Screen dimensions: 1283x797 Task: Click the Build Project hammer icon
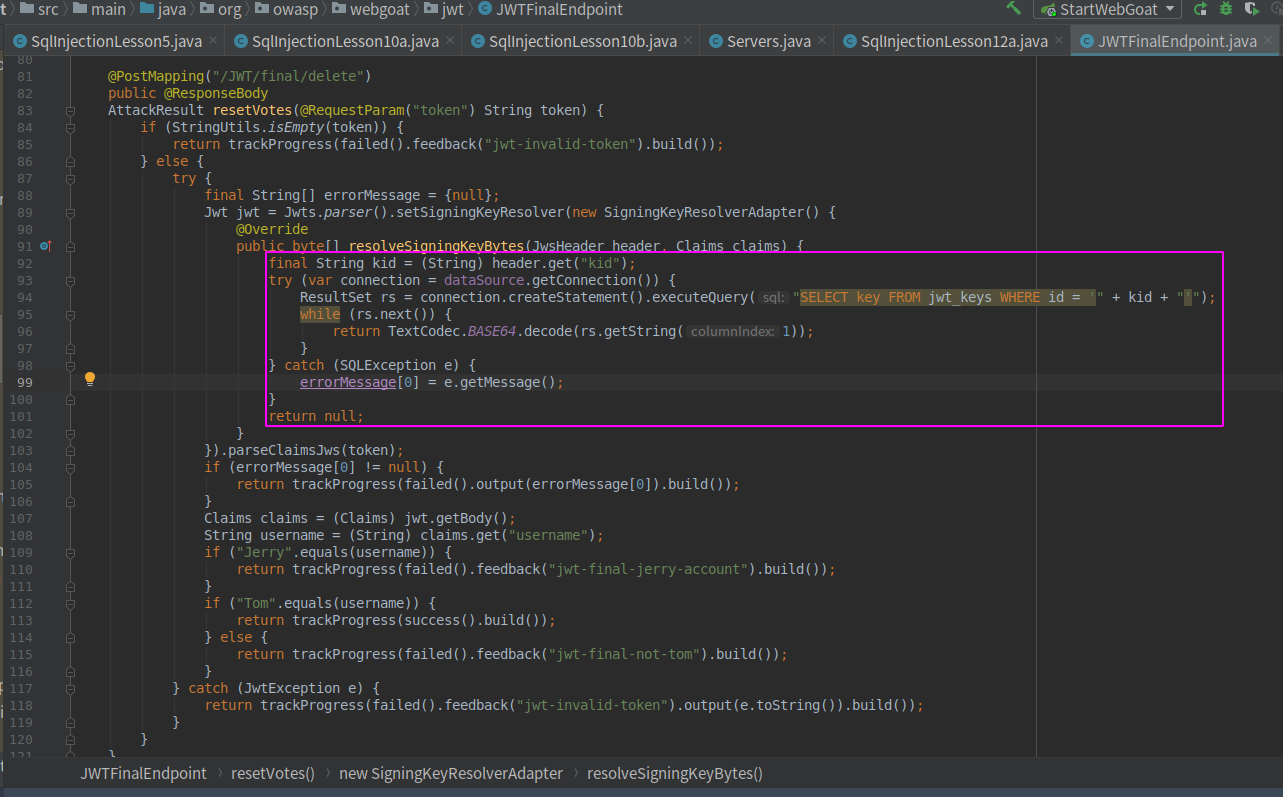pyautogui.click(x=1014, y=9)
